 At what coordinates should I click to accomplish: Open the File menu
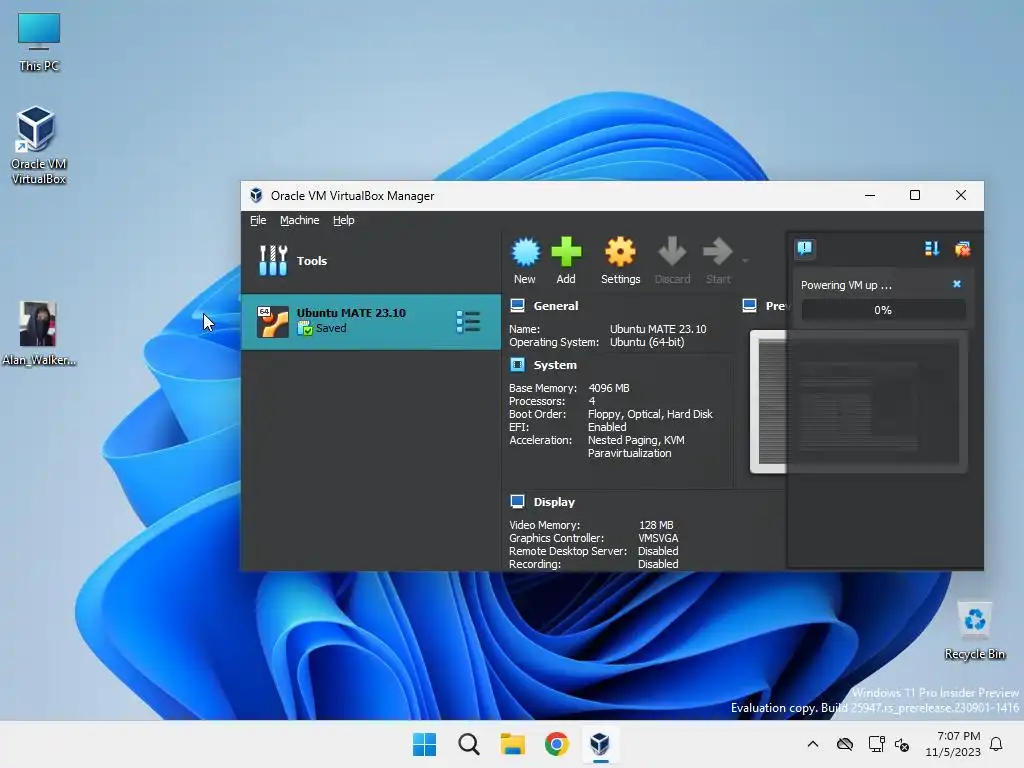258,220
